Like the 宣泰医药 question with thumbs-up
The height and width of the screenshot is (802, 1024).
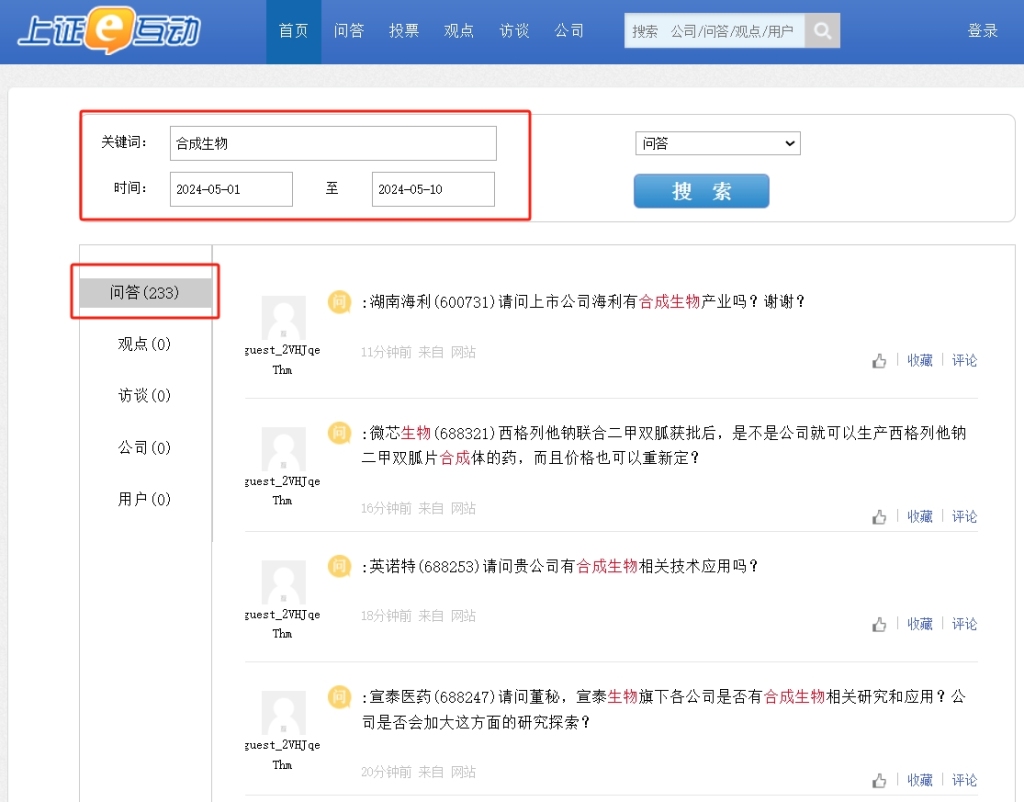(x=879, y=780)
